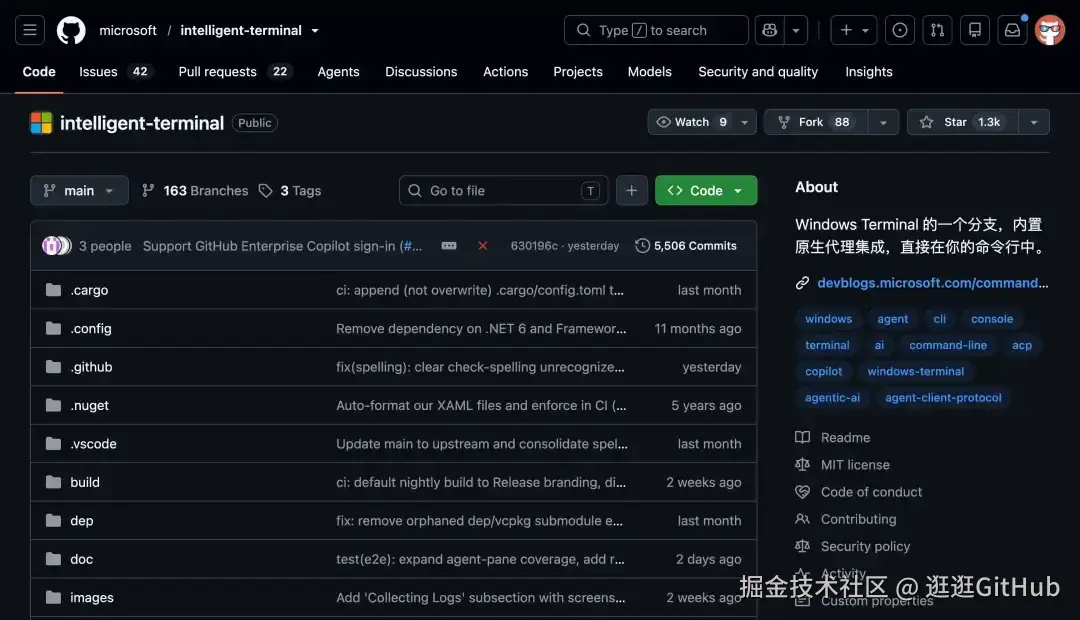The width and height of the screenshot is (1080, 620).
Task: Open the hamburger navigation menu
Action: click(x=30, y=30)
